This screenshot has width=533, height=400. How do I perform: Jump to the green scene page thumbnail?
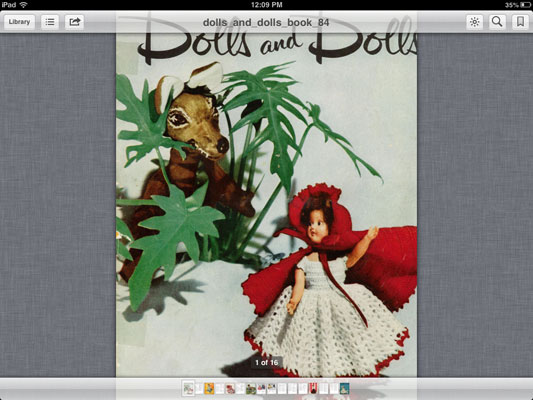251,388
